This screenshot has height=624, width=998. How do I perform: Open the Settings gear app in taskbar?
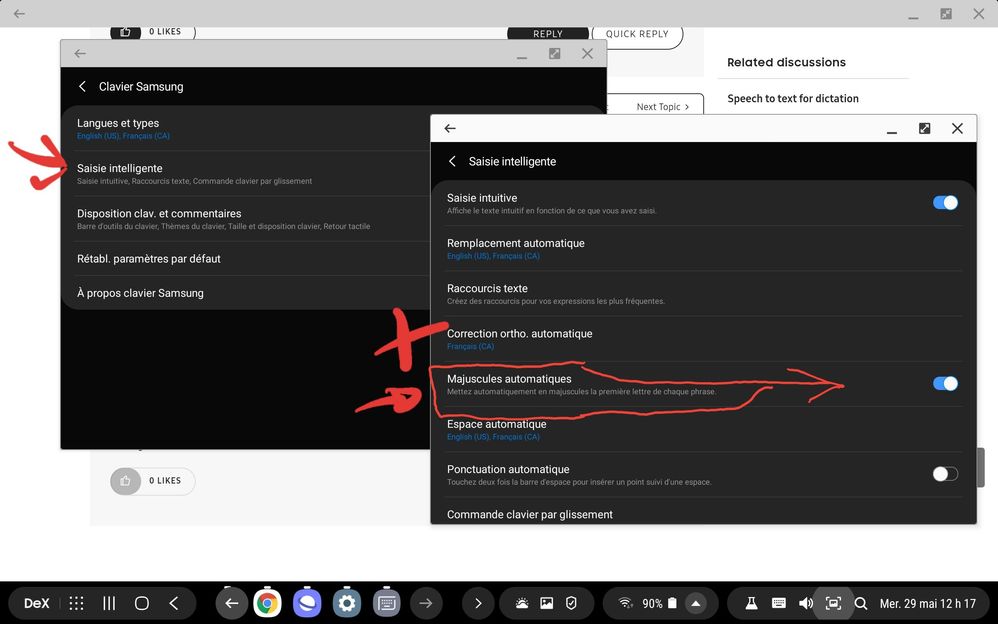coord(347,603)
